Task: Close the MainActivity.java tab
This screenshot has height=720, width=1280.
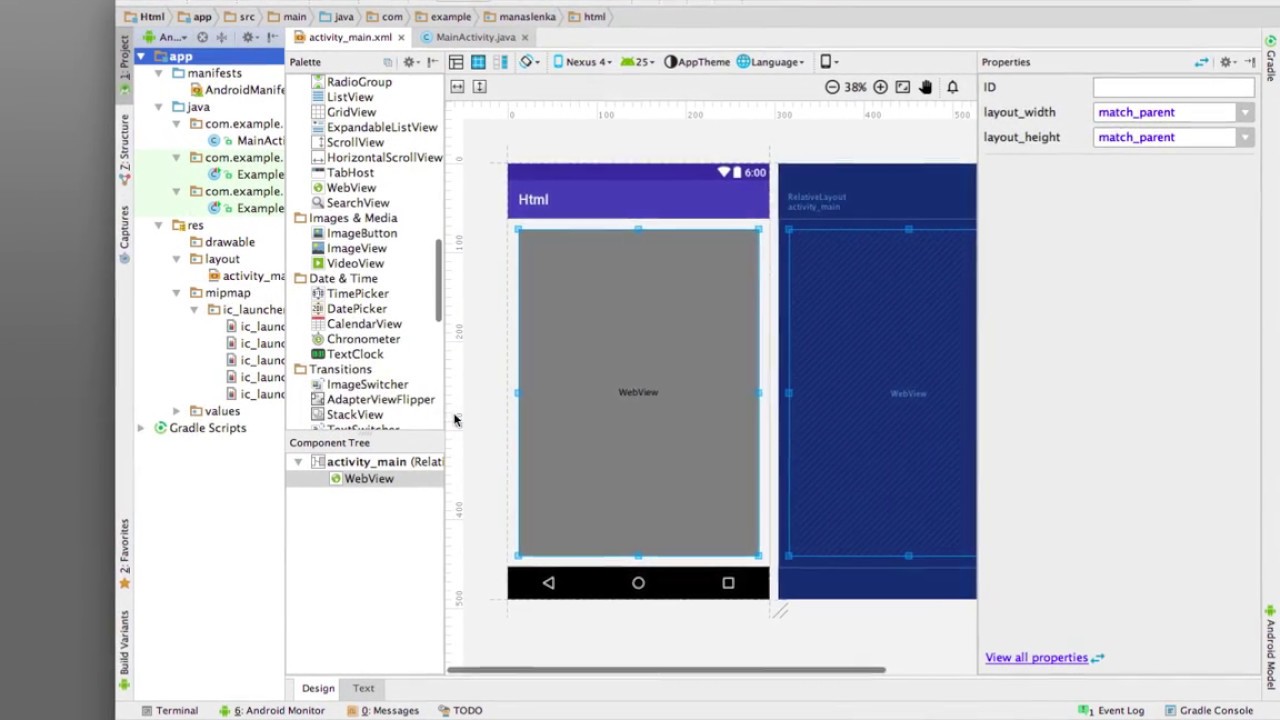Action: 525,37
